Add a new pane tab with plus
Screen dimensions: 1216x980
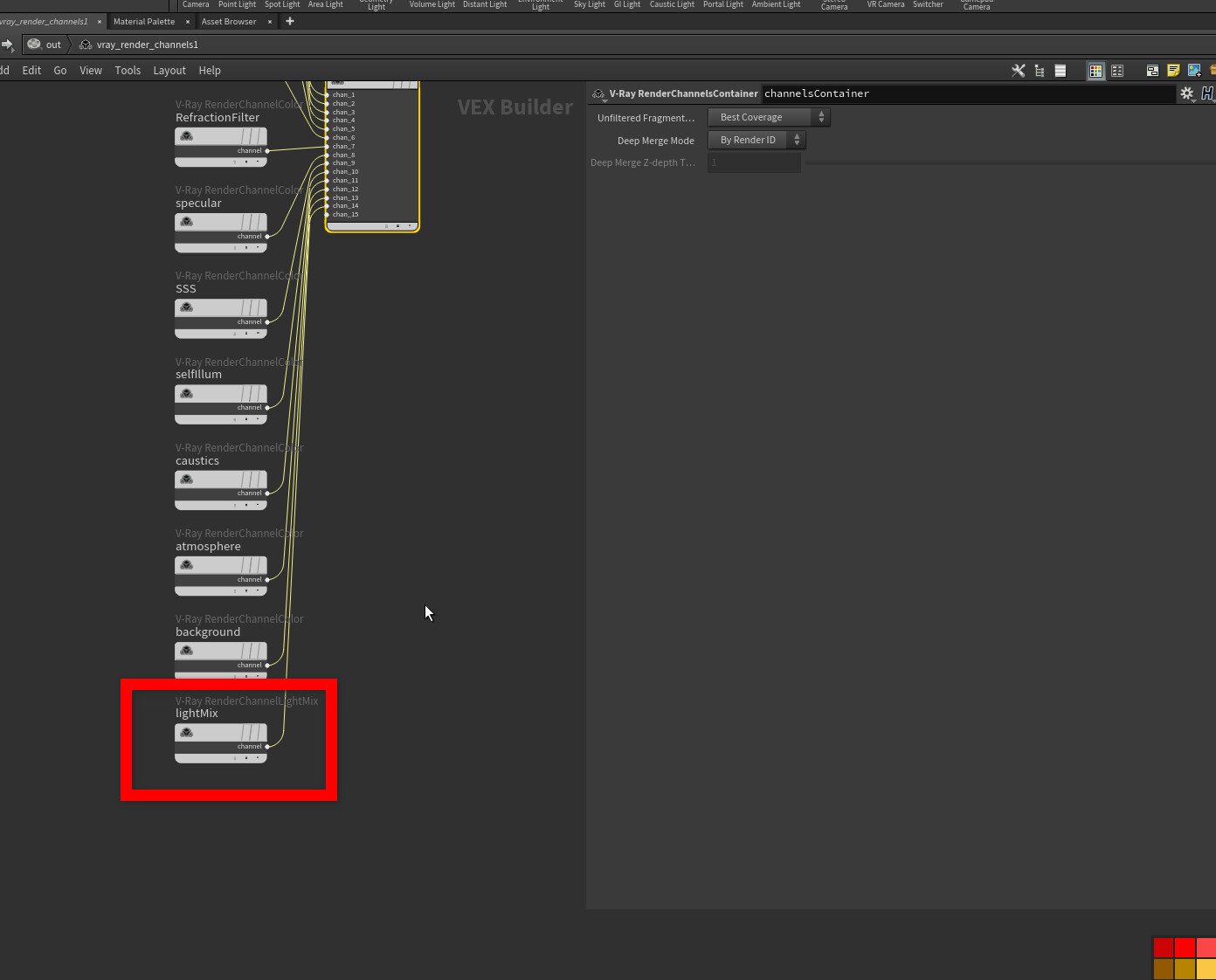click(x=290, y=22)
